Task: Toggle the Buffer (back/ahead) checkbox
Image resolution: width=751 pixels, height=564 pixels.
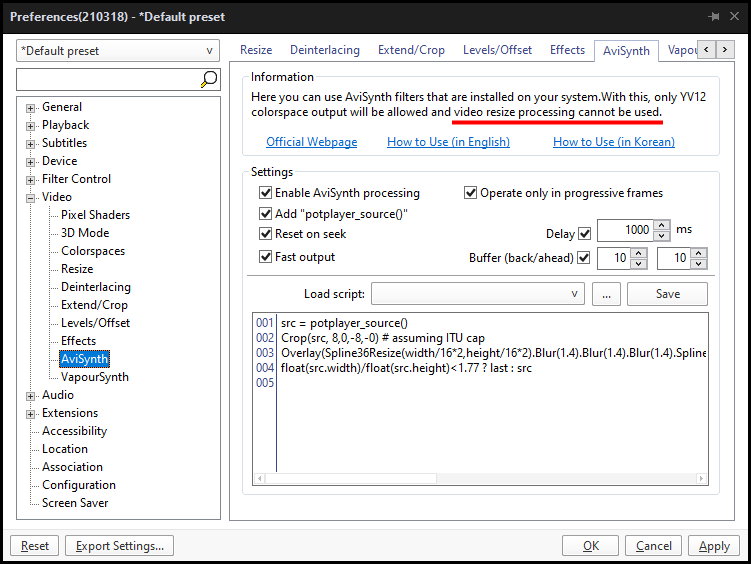Action: [583, 258]
